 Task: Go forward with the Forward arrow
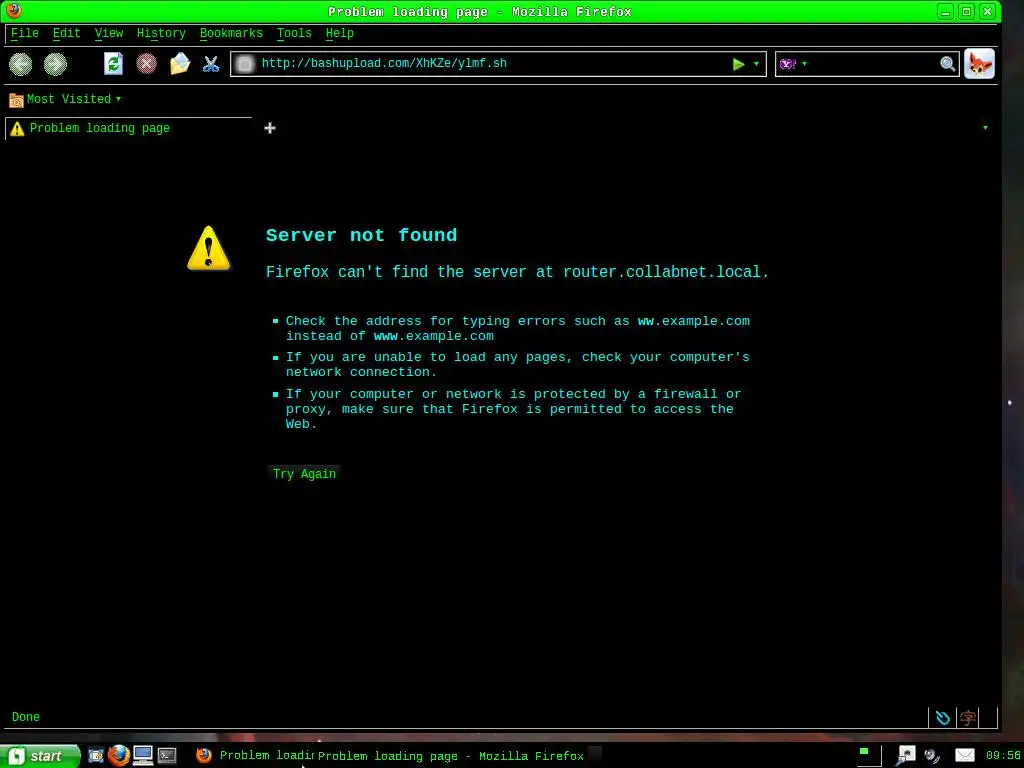pyautogui.click(x=55, y=64)
